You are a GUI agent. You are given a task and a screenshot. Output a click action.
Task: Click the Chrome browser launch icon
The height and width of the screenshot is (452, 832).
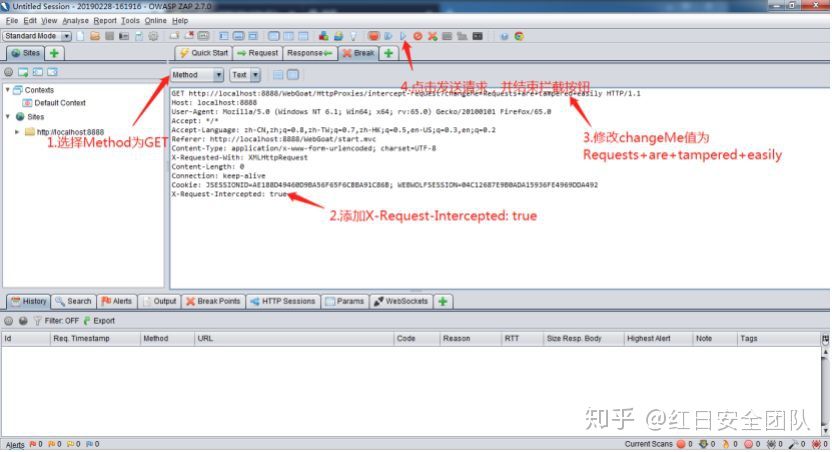point(519,36)
